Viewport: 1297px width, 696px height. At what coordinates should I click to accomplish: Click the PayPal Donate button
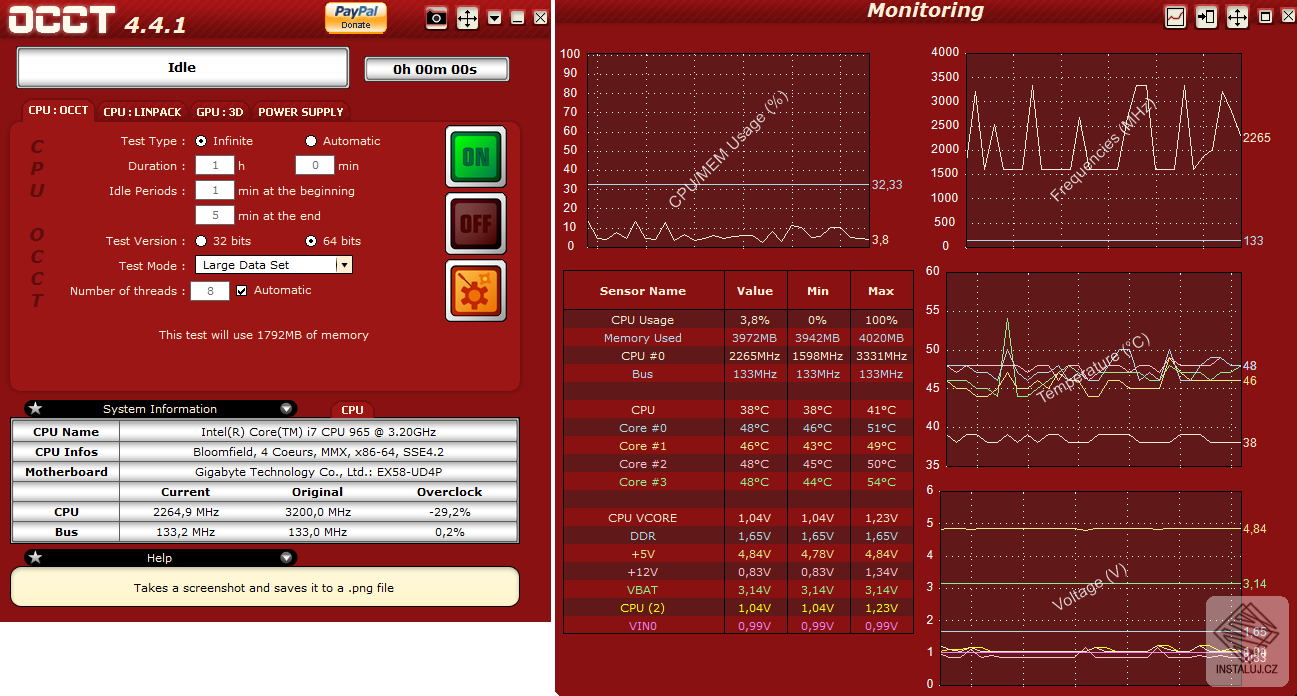point(355,17)
